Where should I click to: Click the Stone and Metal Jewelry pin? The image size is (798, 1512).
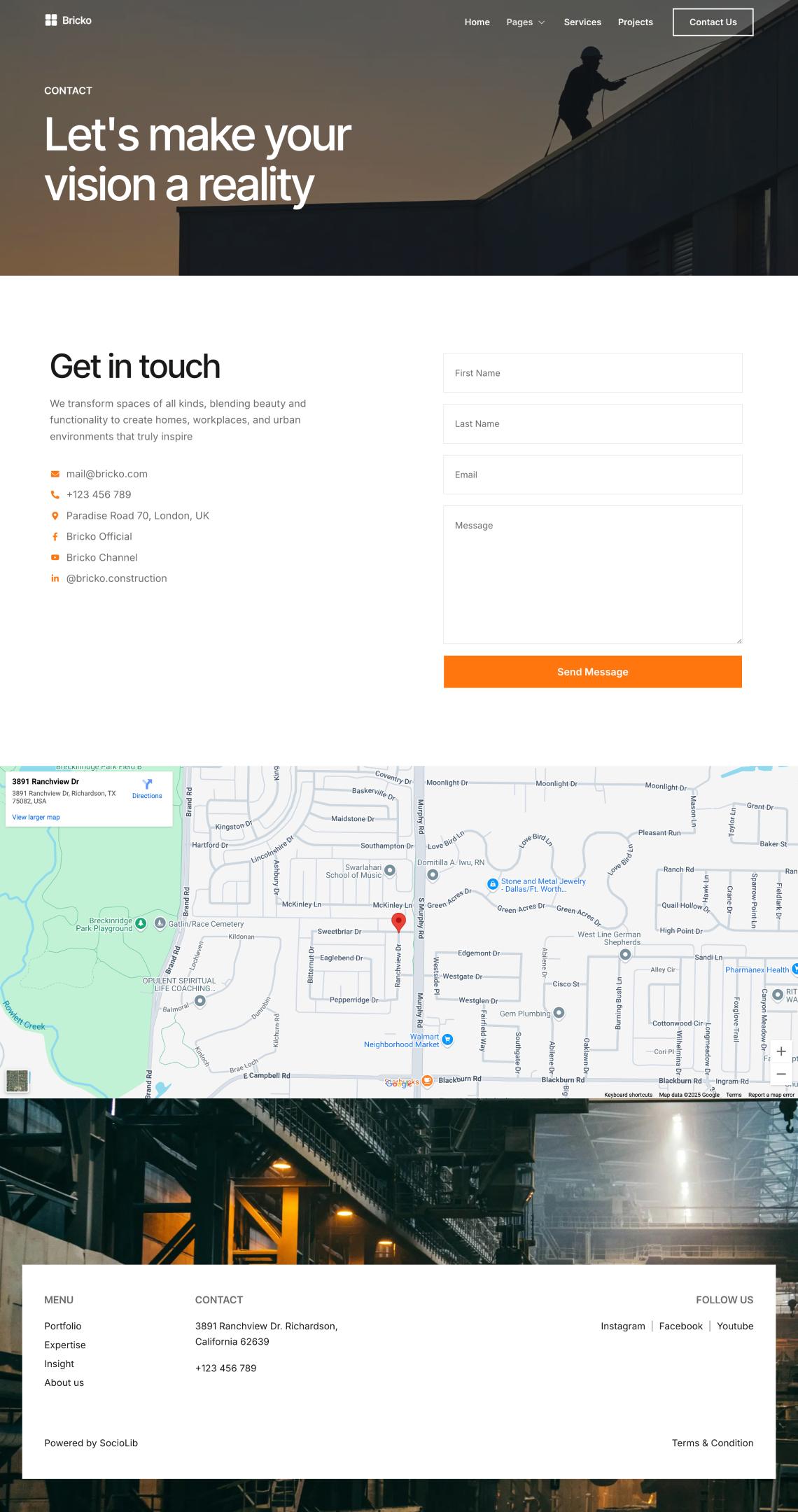tap(493, 884)
